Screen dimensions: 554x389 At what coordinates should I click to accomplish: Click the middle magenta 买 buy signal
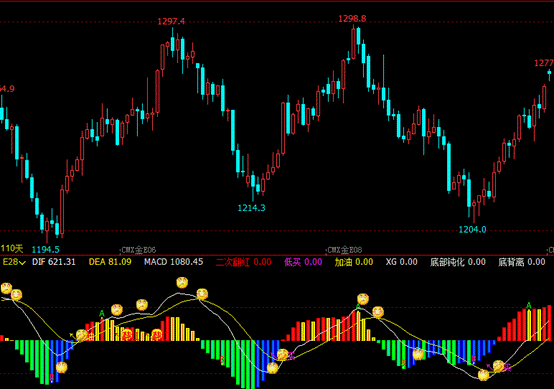coord(291,356)
